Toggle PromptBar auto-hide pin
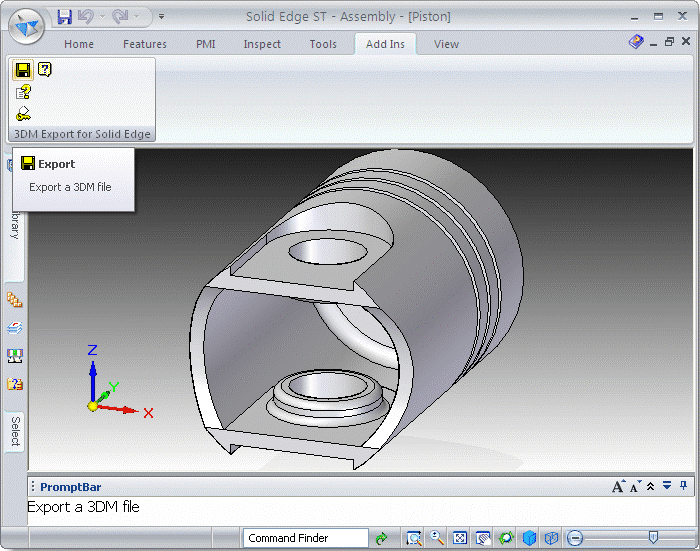This screenshot has height=551, width=700. click(x=683, y=485)
